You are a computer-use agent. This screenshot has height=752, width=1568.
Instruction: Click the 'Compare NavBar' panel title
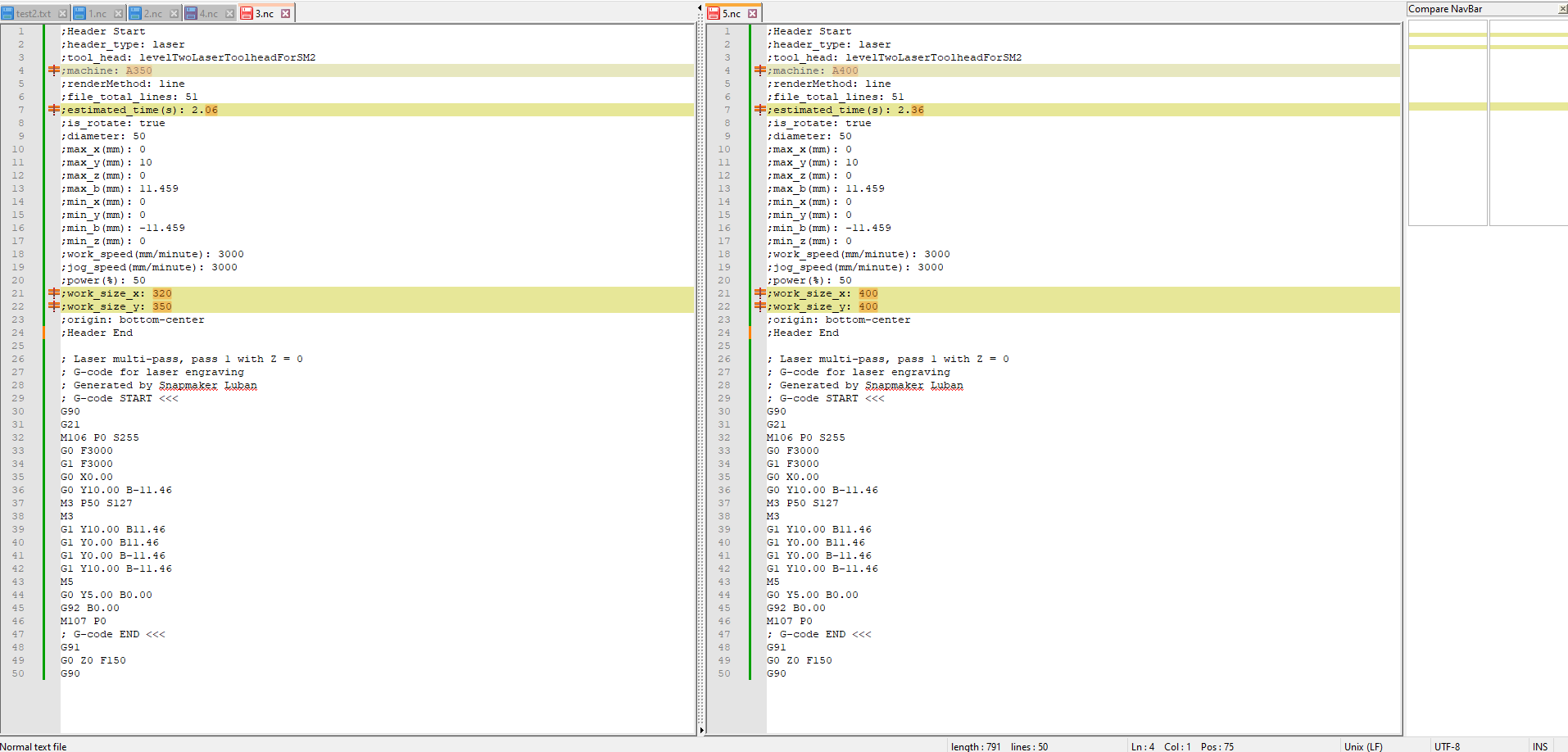coord(1445,9)
